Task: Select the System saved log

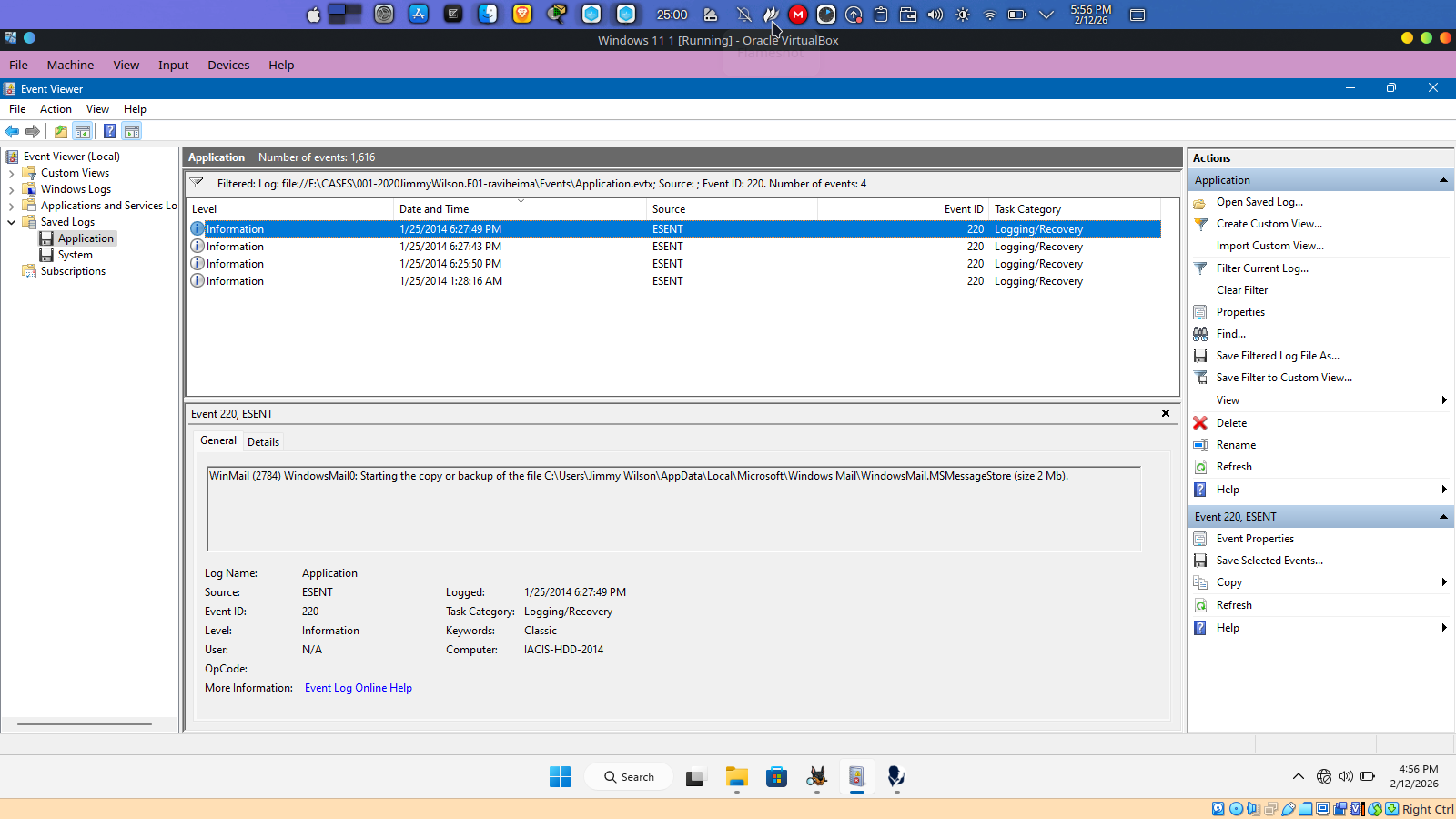Action: (75, 255)
